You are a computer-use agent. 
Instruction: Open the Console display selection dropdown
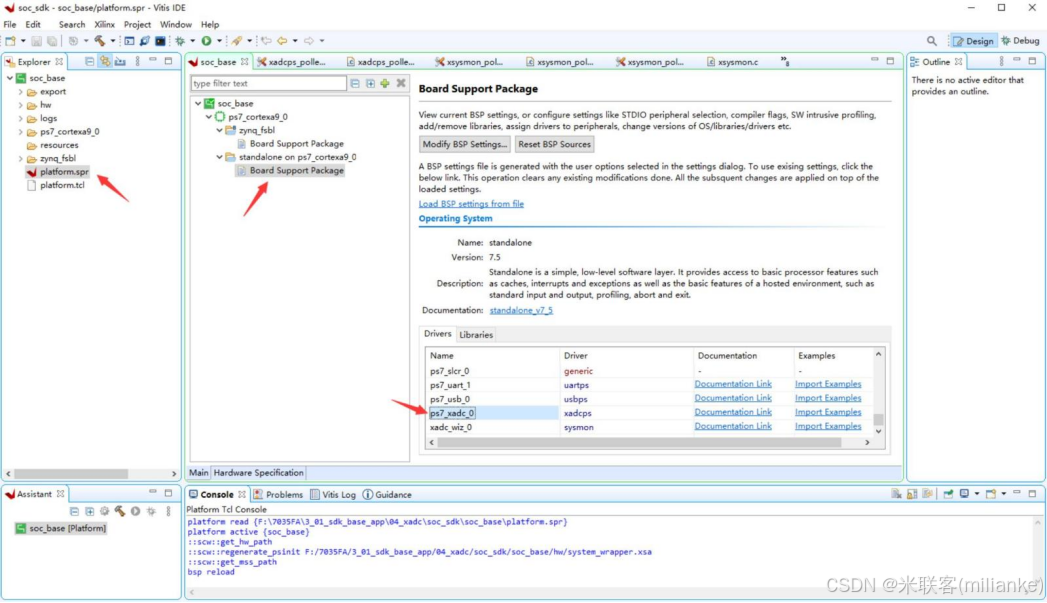click(976, 494)
